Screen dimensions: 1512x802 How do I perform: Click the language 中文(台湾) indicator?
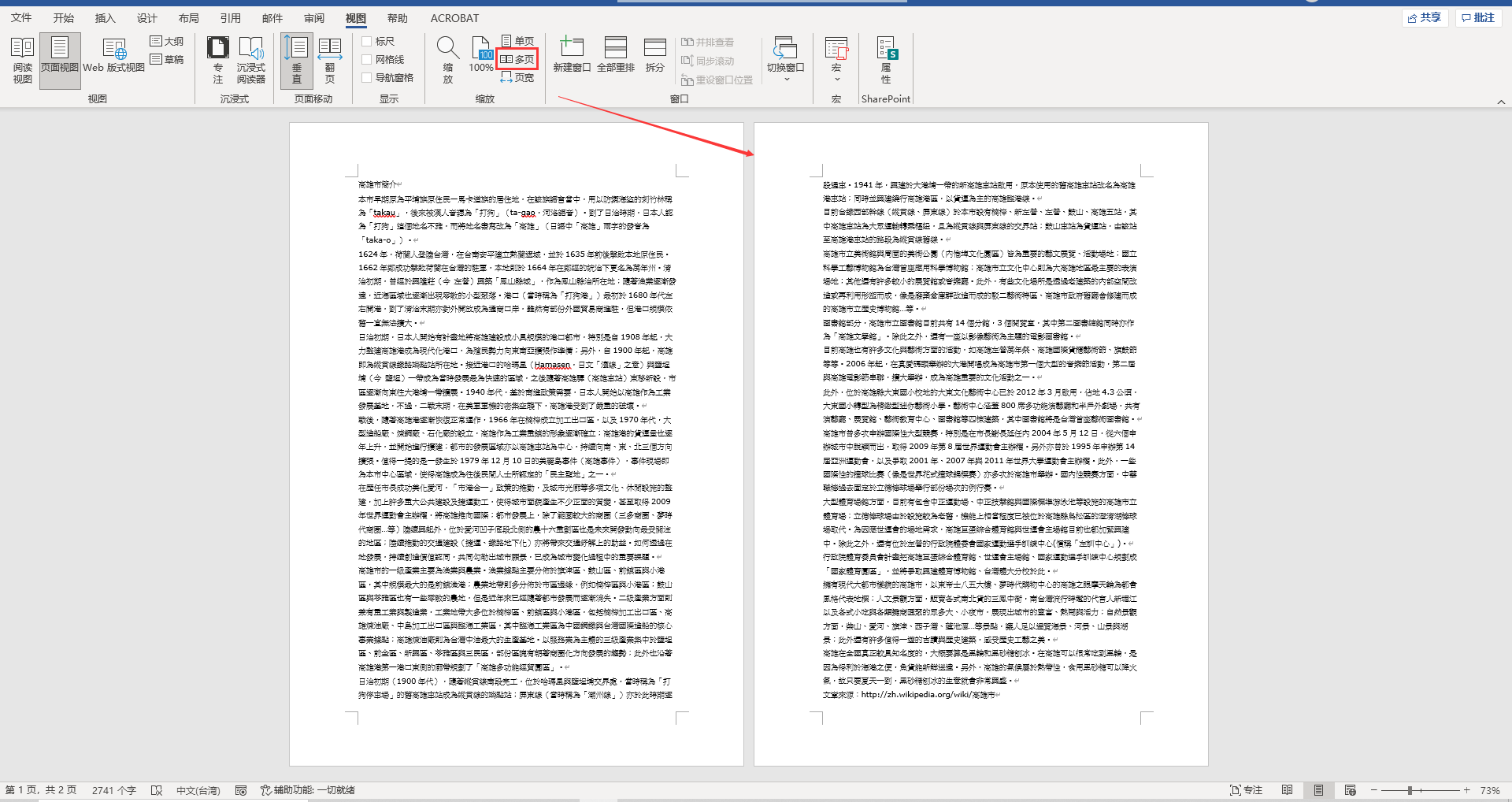(x=198, y=790)
